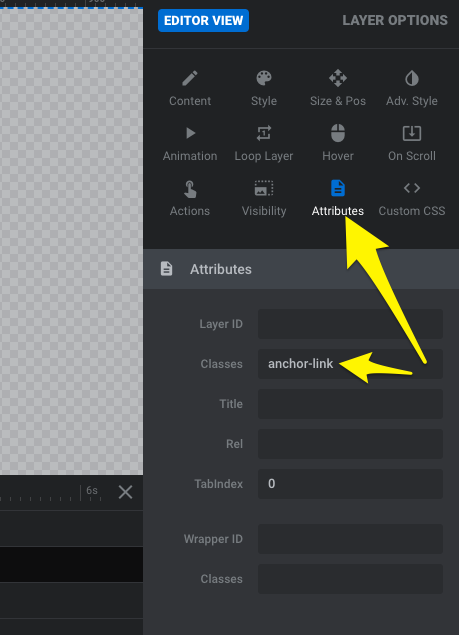
Task: Click into the Rel field
Action: 350,444
